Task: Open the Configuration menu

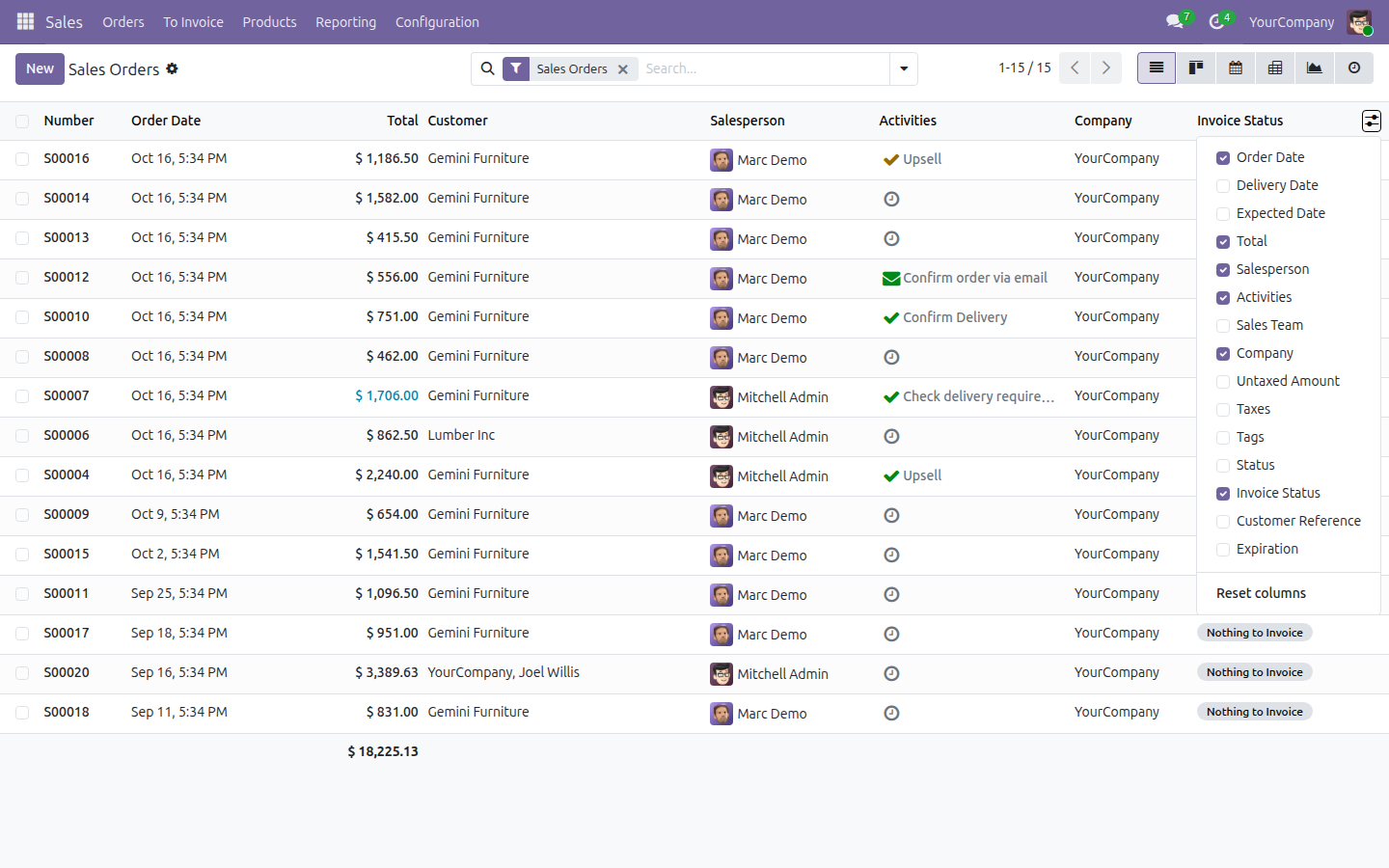Action: coord(437,22)
